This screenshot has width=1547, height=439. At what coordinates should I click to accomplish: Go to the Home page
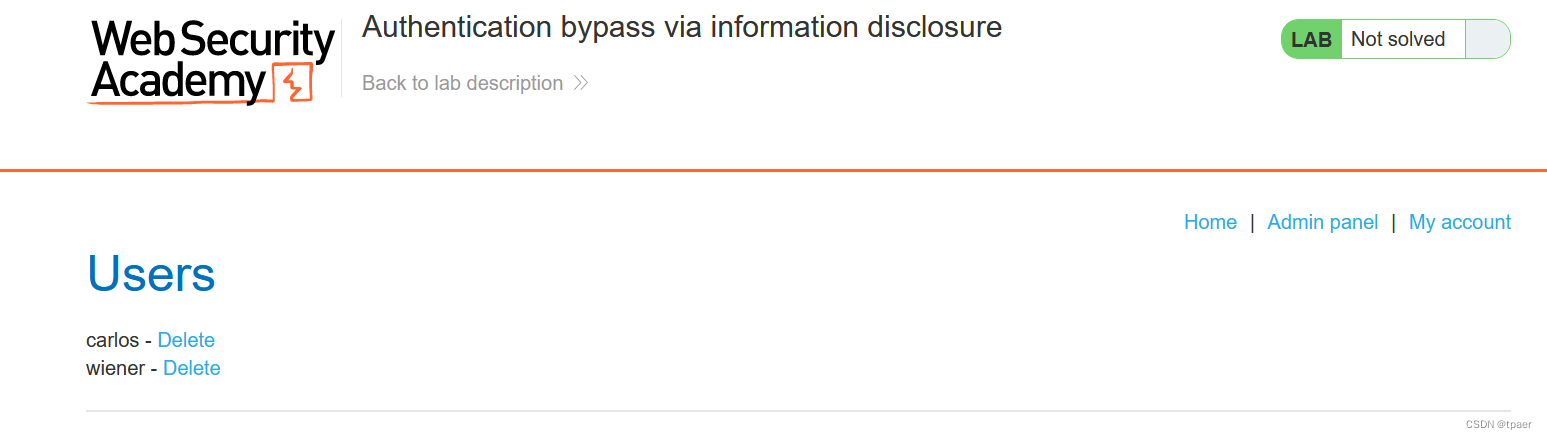pos(1210,222)
